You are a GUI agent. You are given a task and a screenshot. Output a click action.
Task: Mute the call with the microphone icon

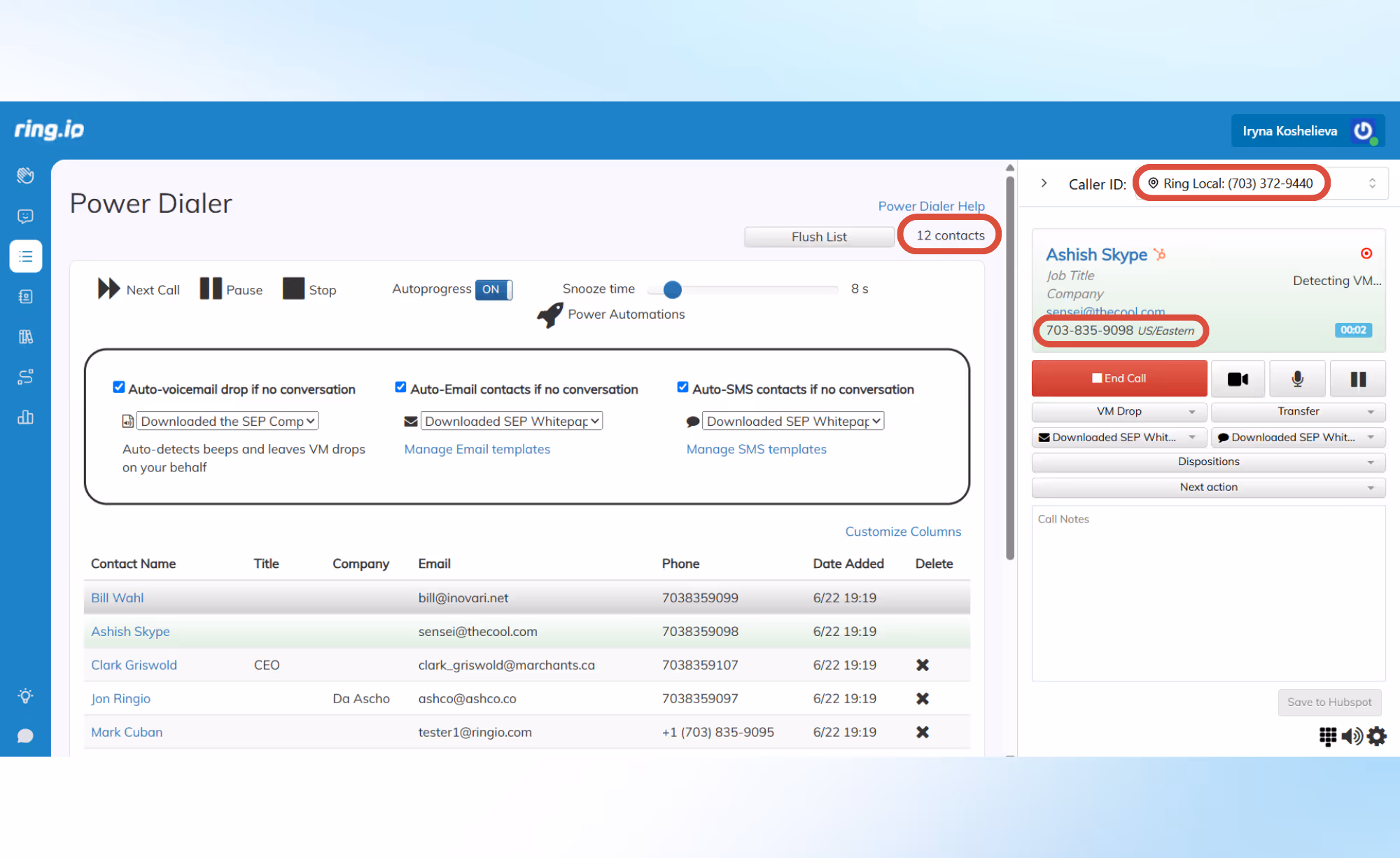pos(1297,379)
